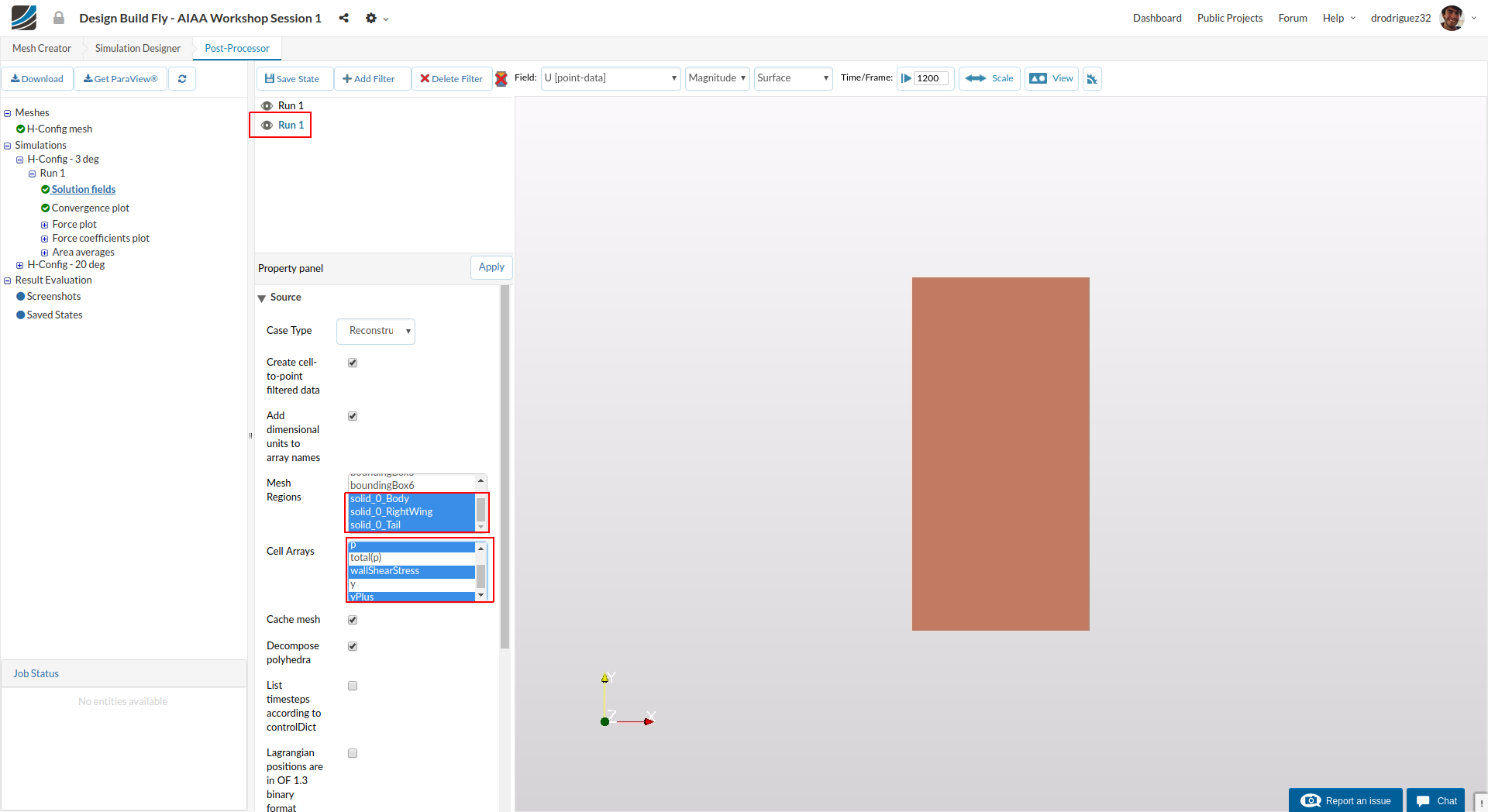Click the play animation icon
This screenshot has width=1488, height=812.
(906, 78)
